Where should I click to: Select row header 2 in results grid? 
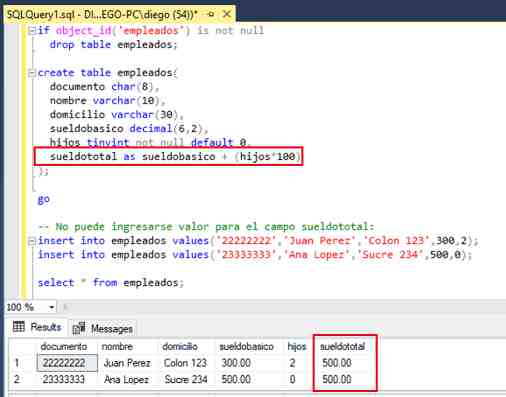(x=17, y=379)
